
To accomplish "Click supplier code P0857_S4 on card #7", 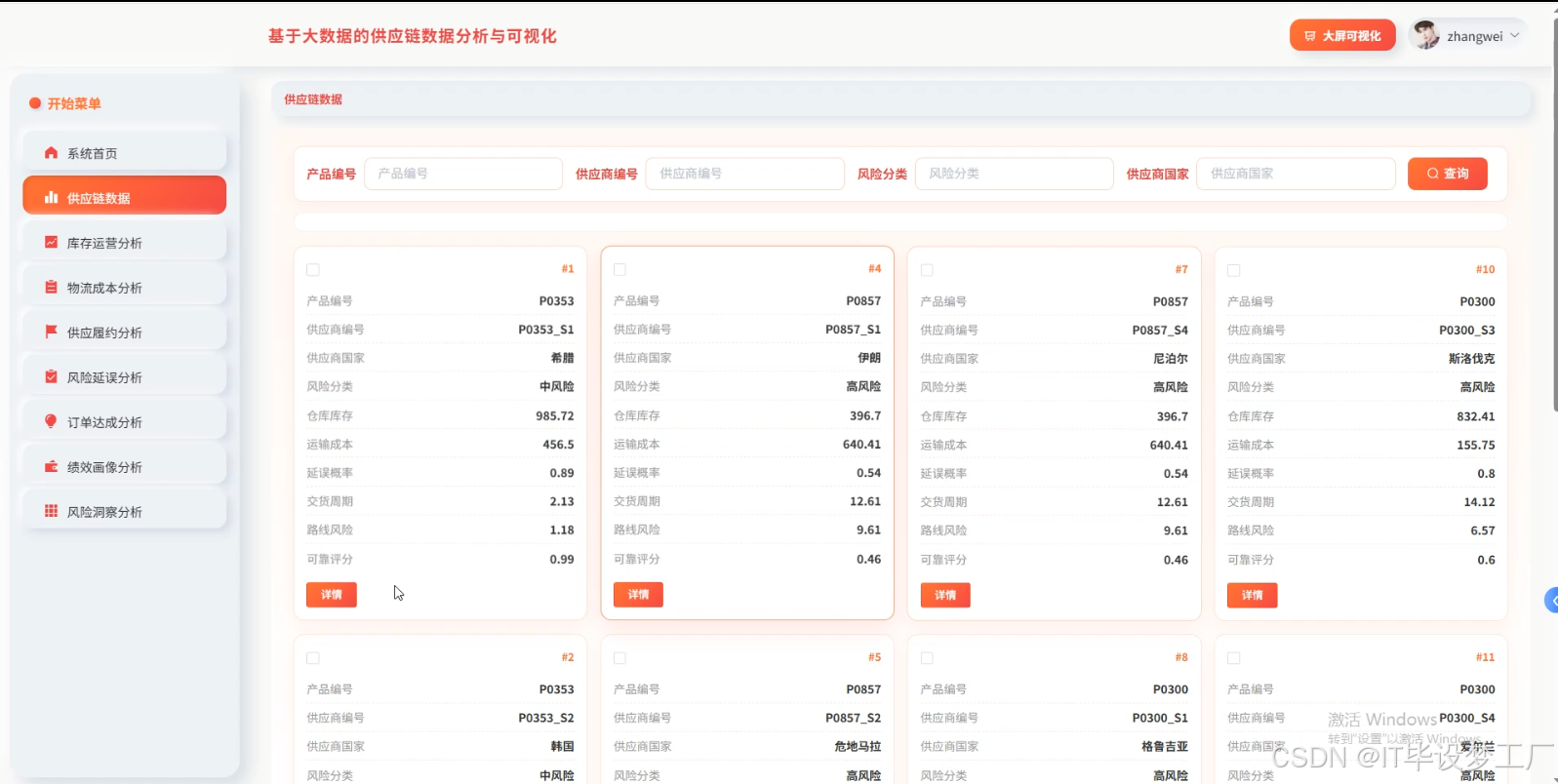I will click(1160, 330).
